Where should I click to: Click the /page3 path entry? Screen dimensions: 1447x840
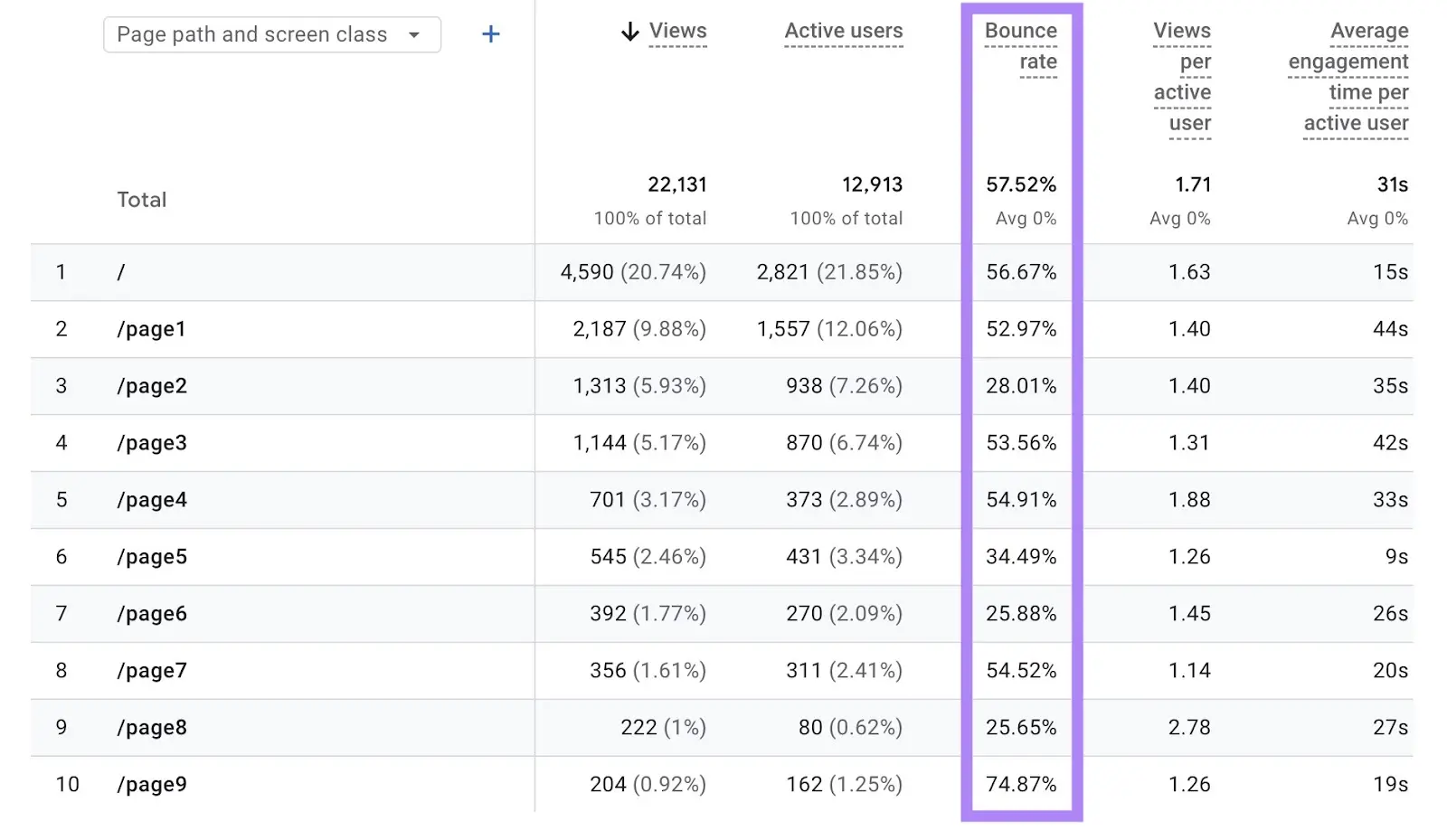pyautogui.click(x=152, y=443)
